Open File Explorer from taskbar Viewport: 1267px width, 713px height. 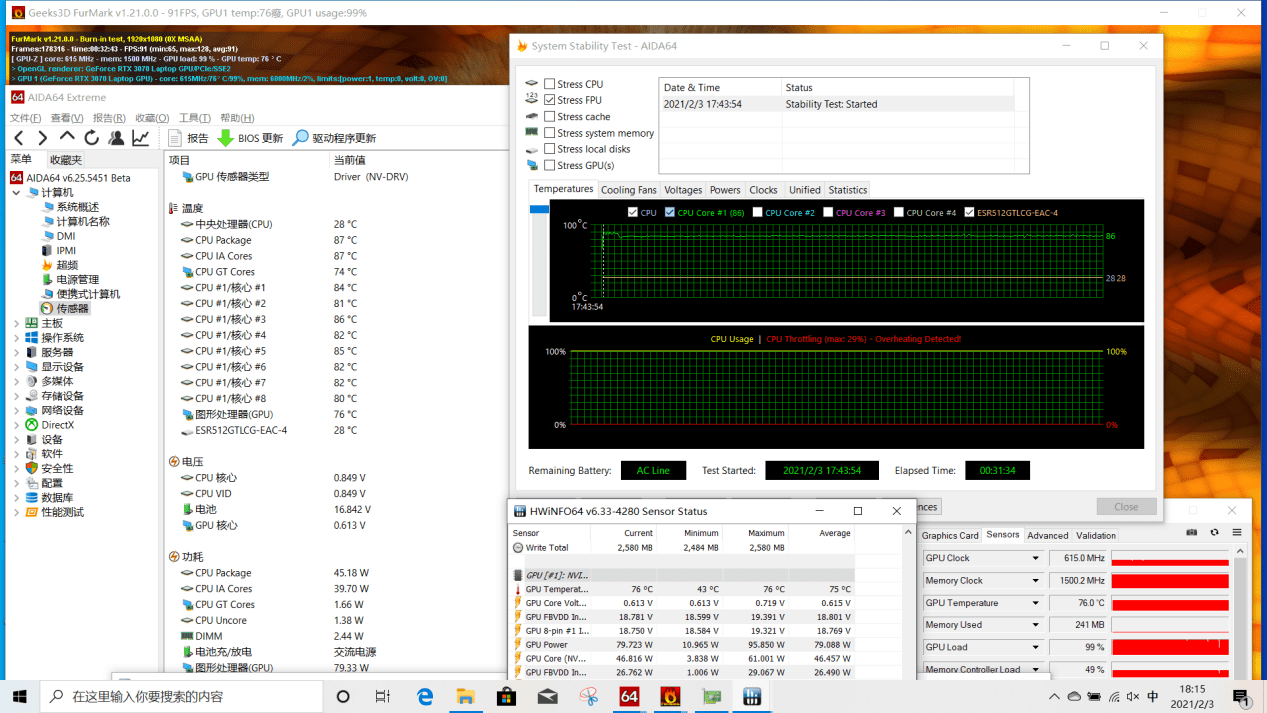465,696
